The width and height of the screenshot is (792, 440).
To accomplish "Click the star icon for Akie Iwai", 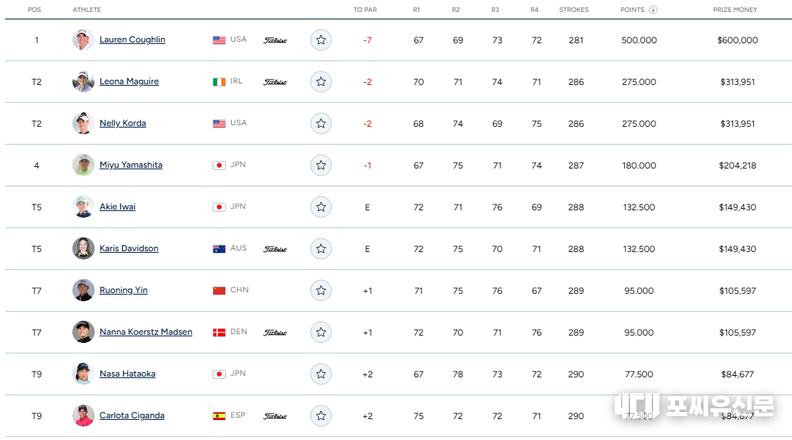I will tap(321, 207).
